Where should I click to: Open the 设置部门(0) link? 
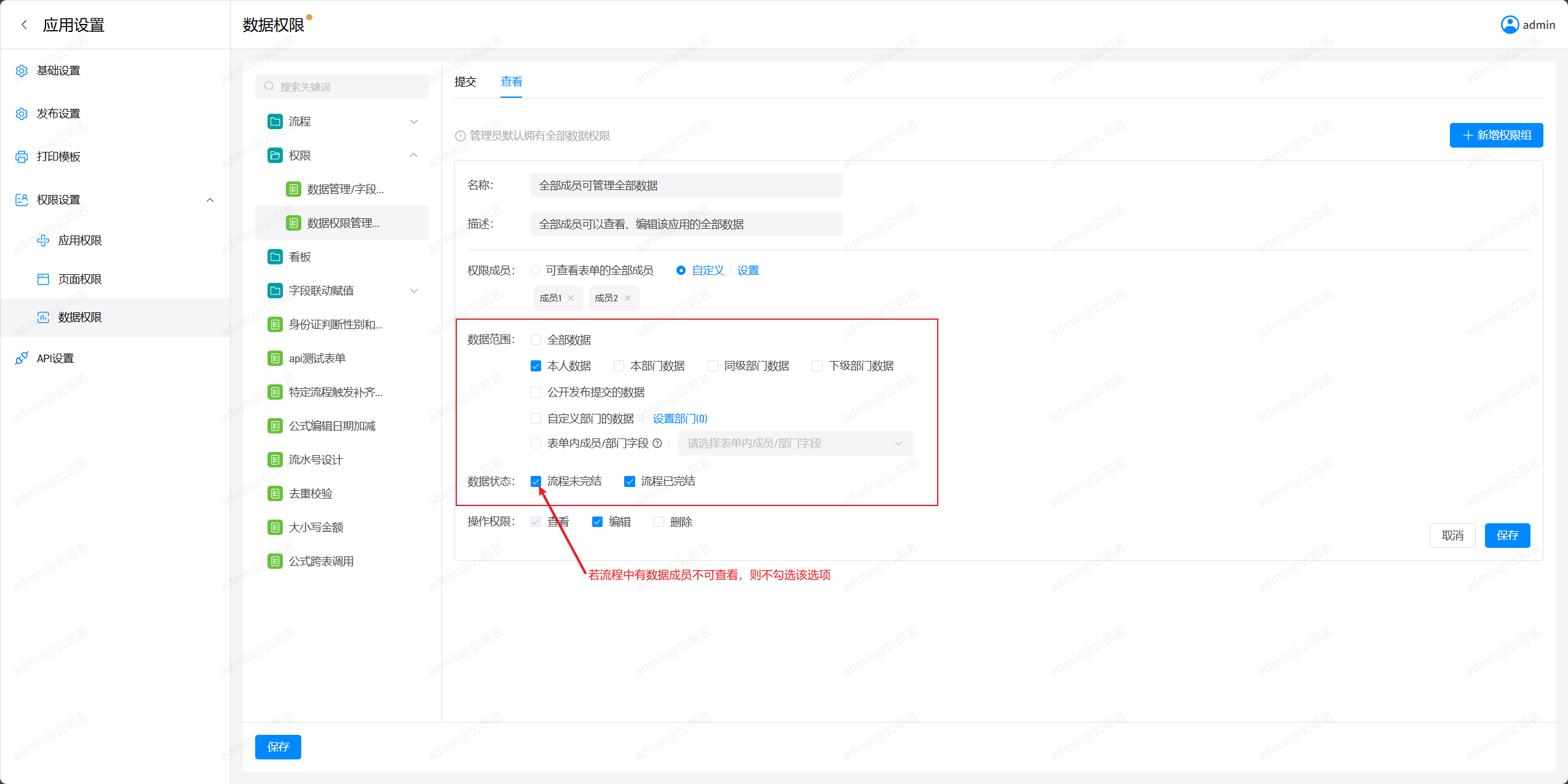pyautogui.click(x=679, y=419)
